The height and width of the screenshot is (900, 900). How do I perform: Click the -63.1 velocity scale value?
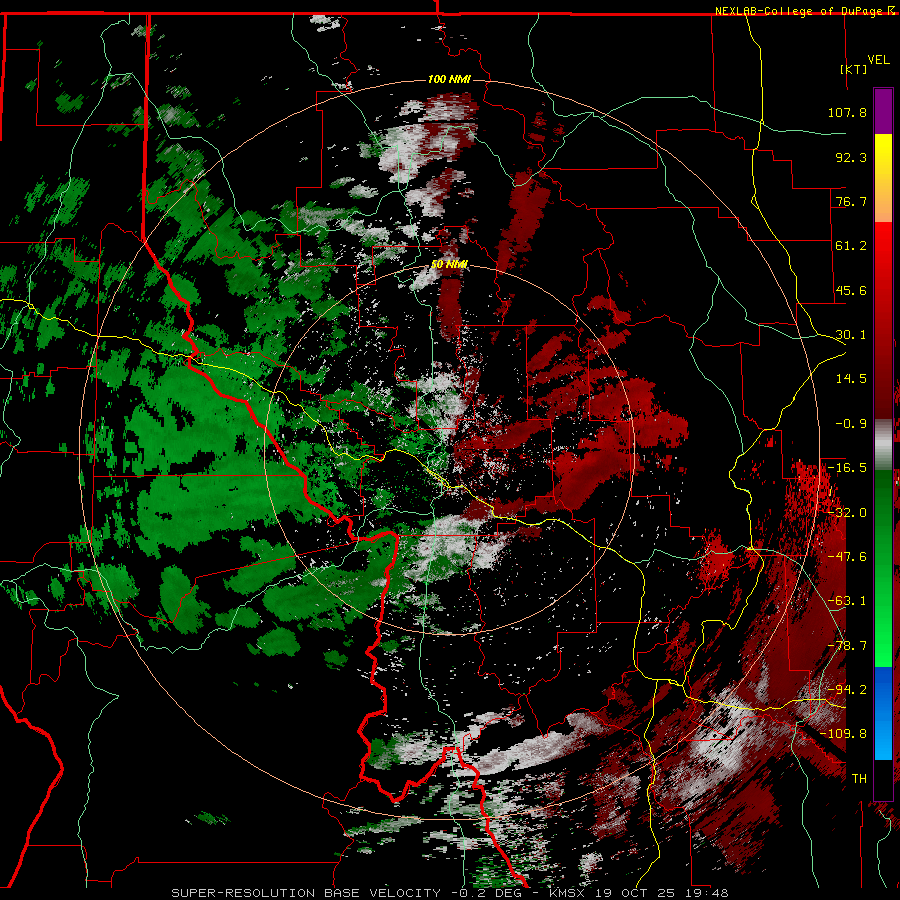tap(847, 601)
